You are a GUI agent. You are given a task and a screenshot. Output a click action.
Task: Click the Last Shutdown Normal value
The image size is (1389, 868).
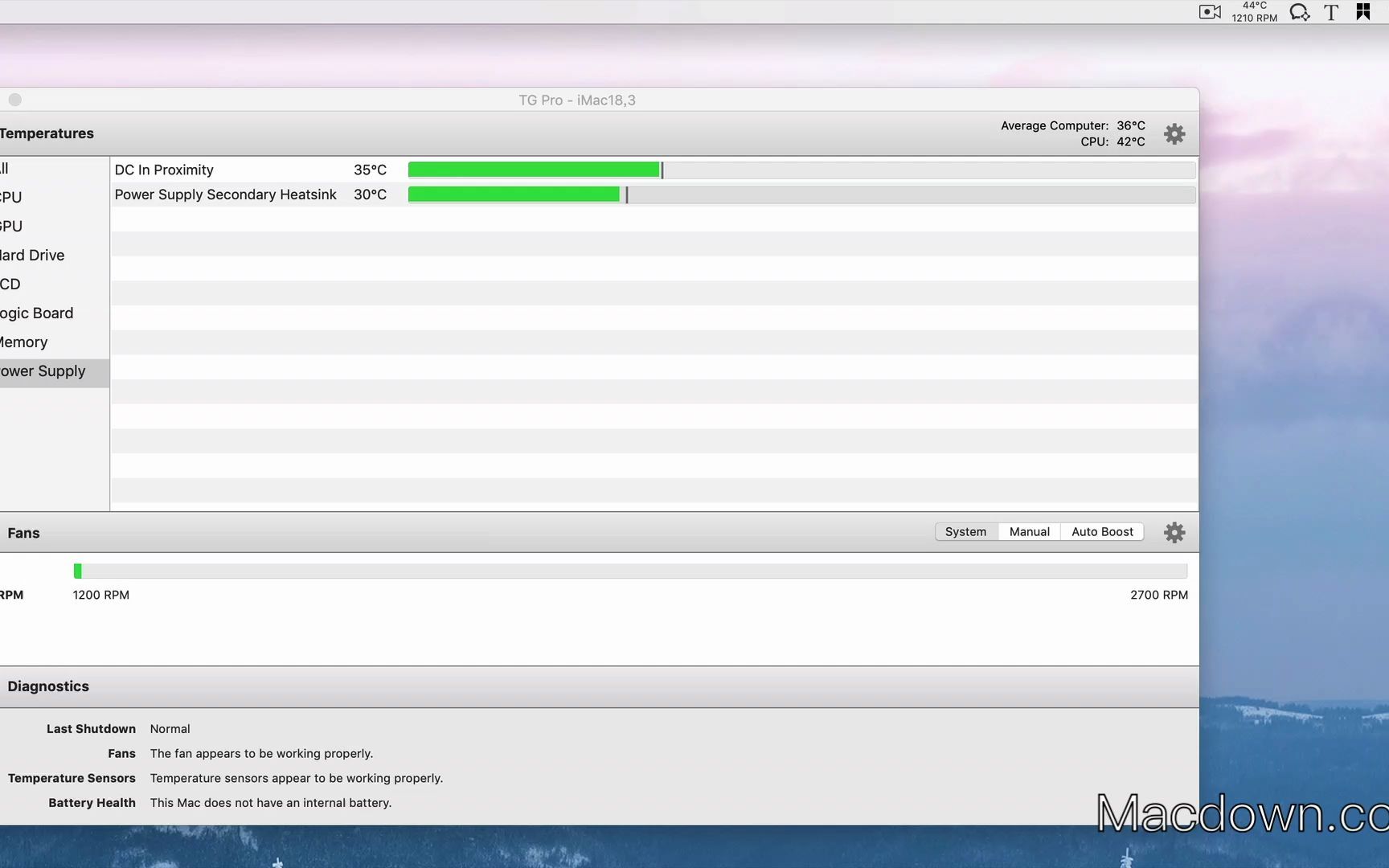coord(170,729)
